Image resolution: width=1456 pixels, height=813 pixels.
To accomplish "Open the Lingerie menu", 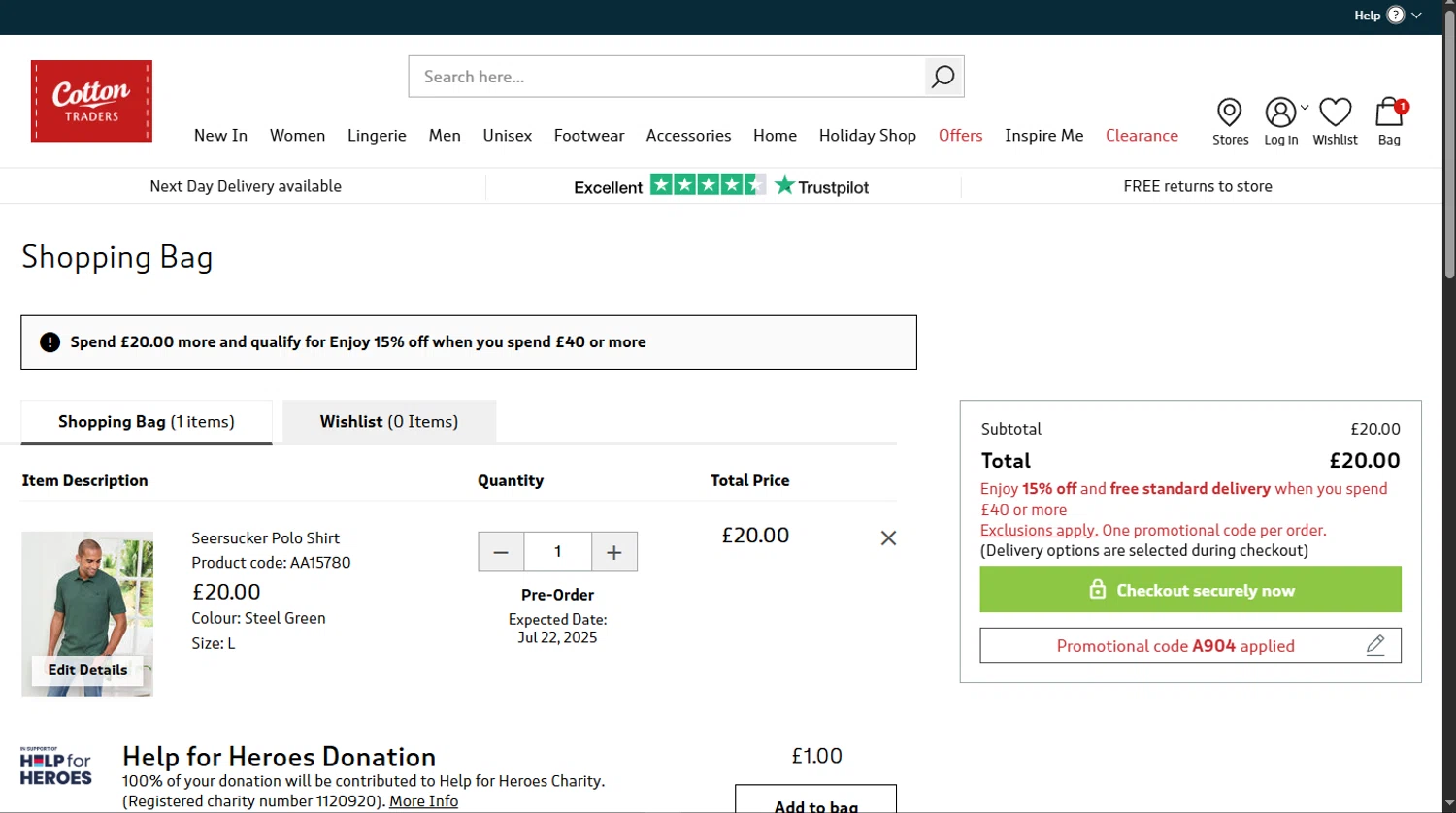I will pos(377,136).
